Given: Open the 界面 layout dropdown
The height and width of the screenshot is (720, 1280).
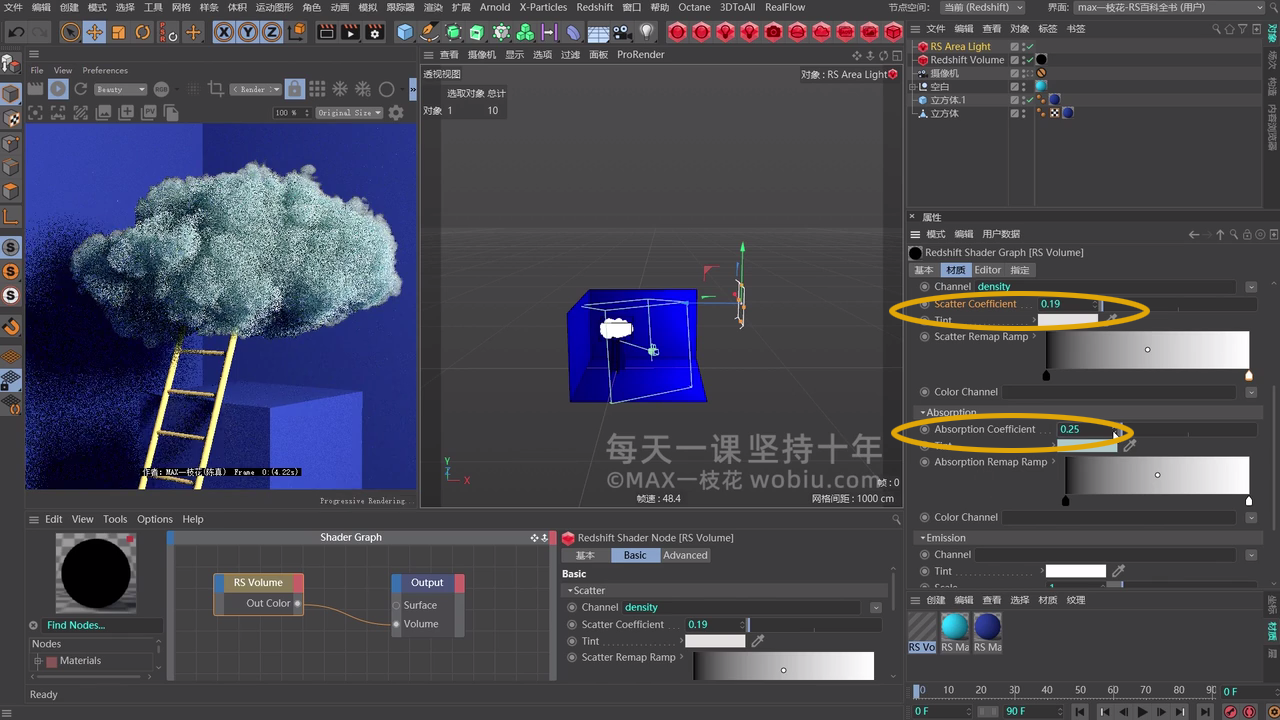Looking at the screenshot, I should 1170,7.
